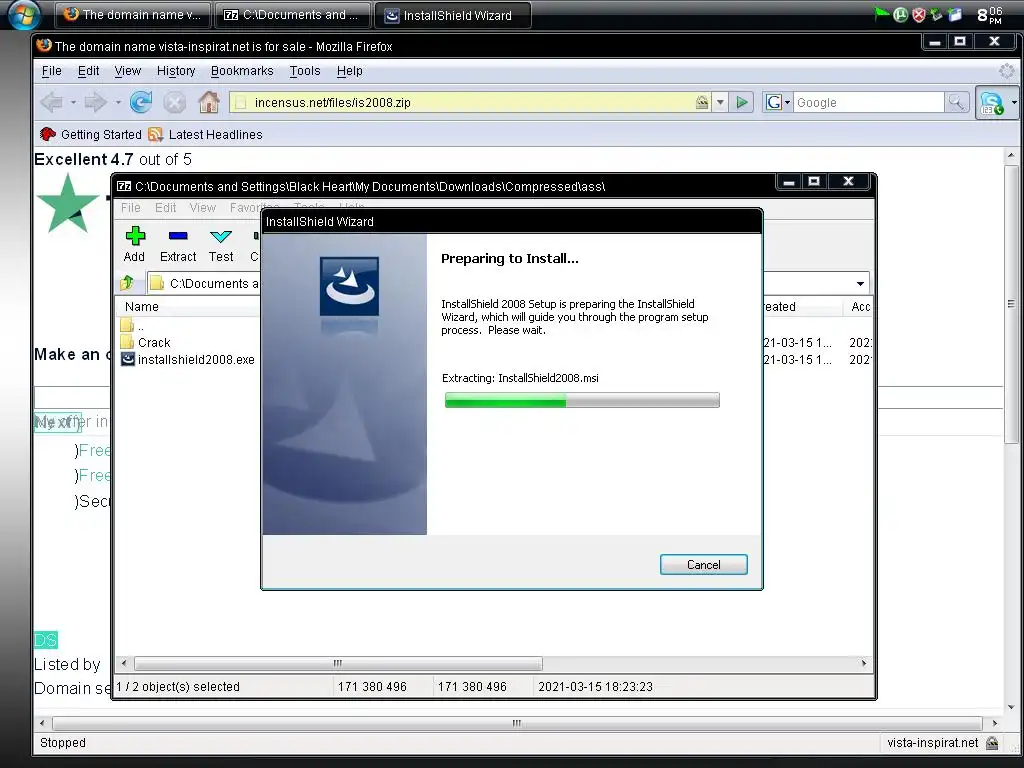Click the red shield security tray icon
The image size is (1024, 768).
918,14
